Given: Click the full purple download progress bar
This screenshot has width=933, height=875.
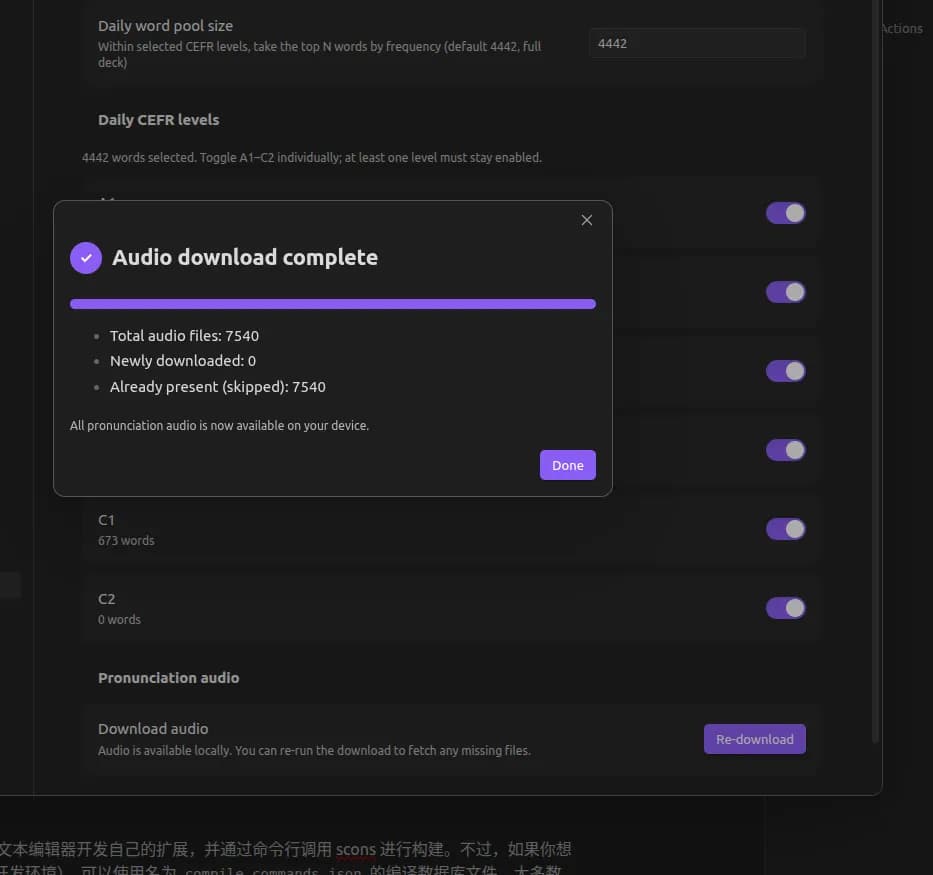Looking at the screenshot, I should click(x=333, y=304).
